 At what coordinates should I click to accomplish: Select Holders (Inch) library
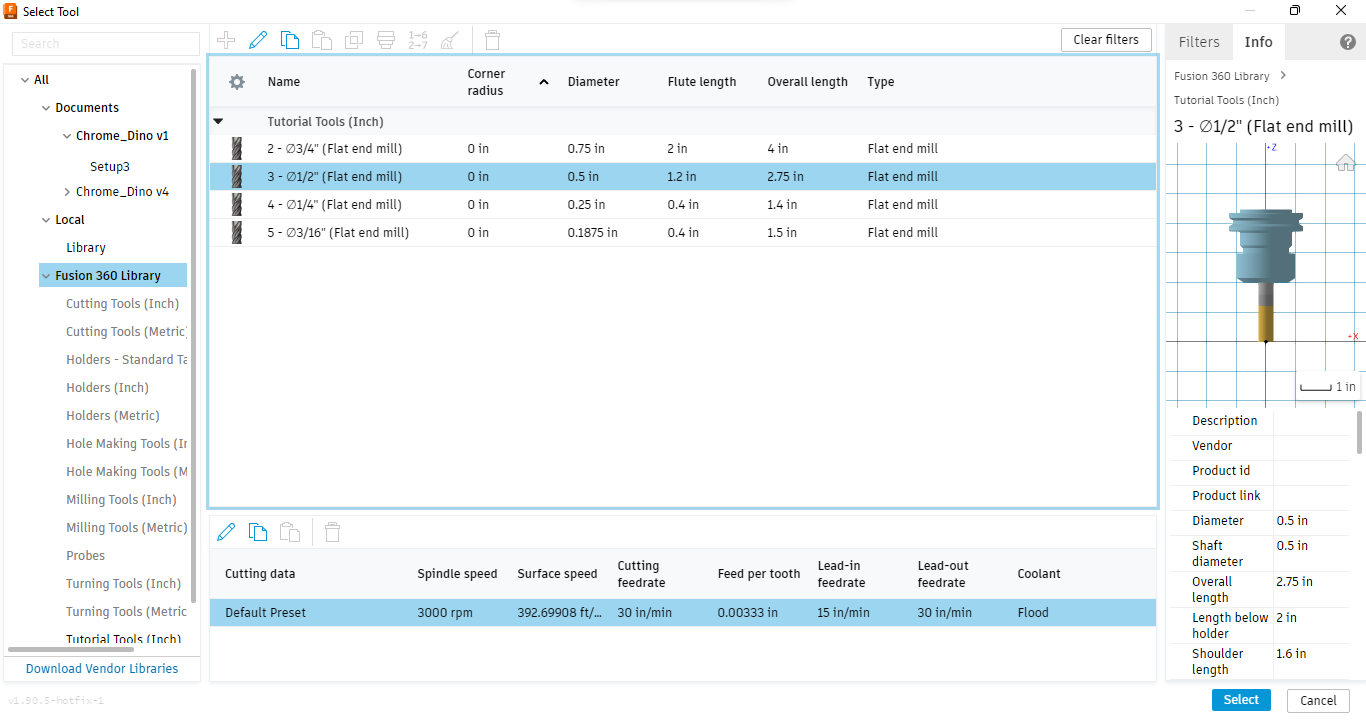coord(108,388)
